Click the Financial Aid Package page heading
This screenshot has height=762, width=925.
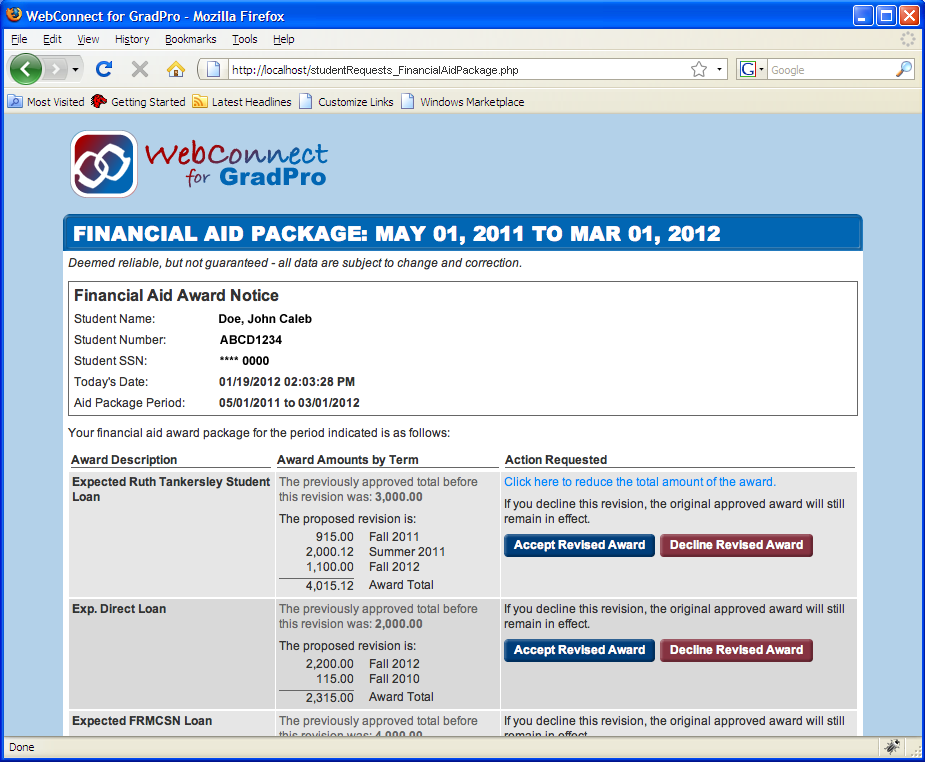pyautogui.click(x=396, y=234)
